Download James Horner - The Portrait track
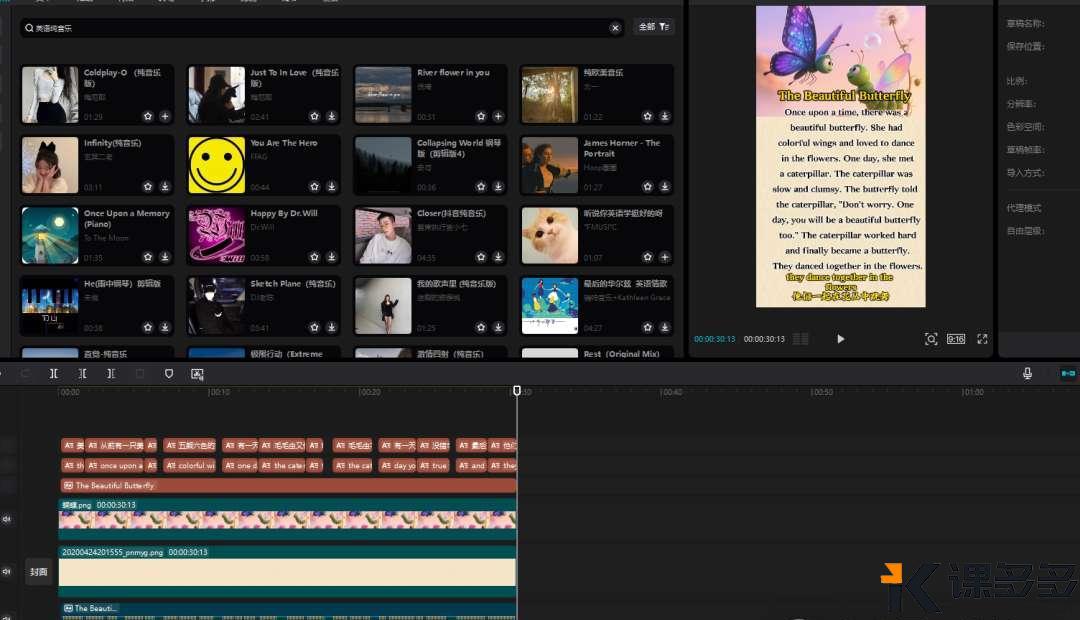This screenshot has height=620, width=1080. tap(665, 187)
